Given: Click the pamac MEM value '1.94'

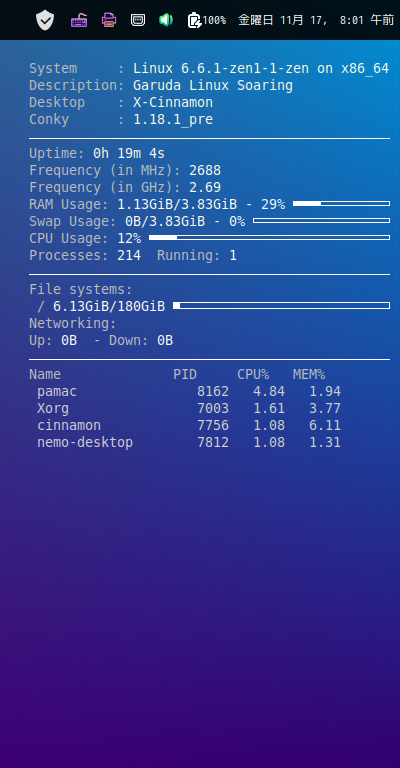Looking at the screenshot, I should [x=325, y=392].
